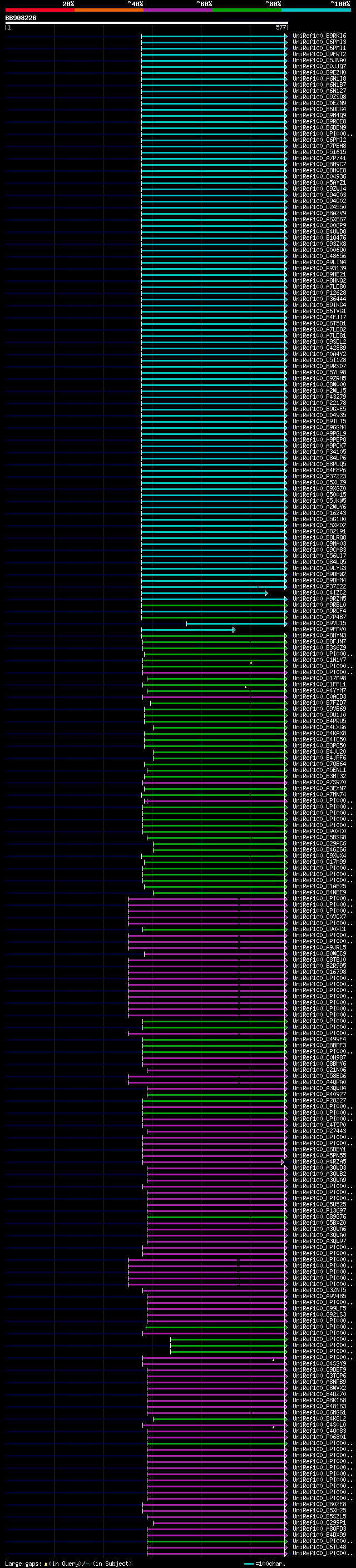Click the cyan ~100% identity color segment
The height and width of the screenshot is (1568, 356).
pos(316,10)
